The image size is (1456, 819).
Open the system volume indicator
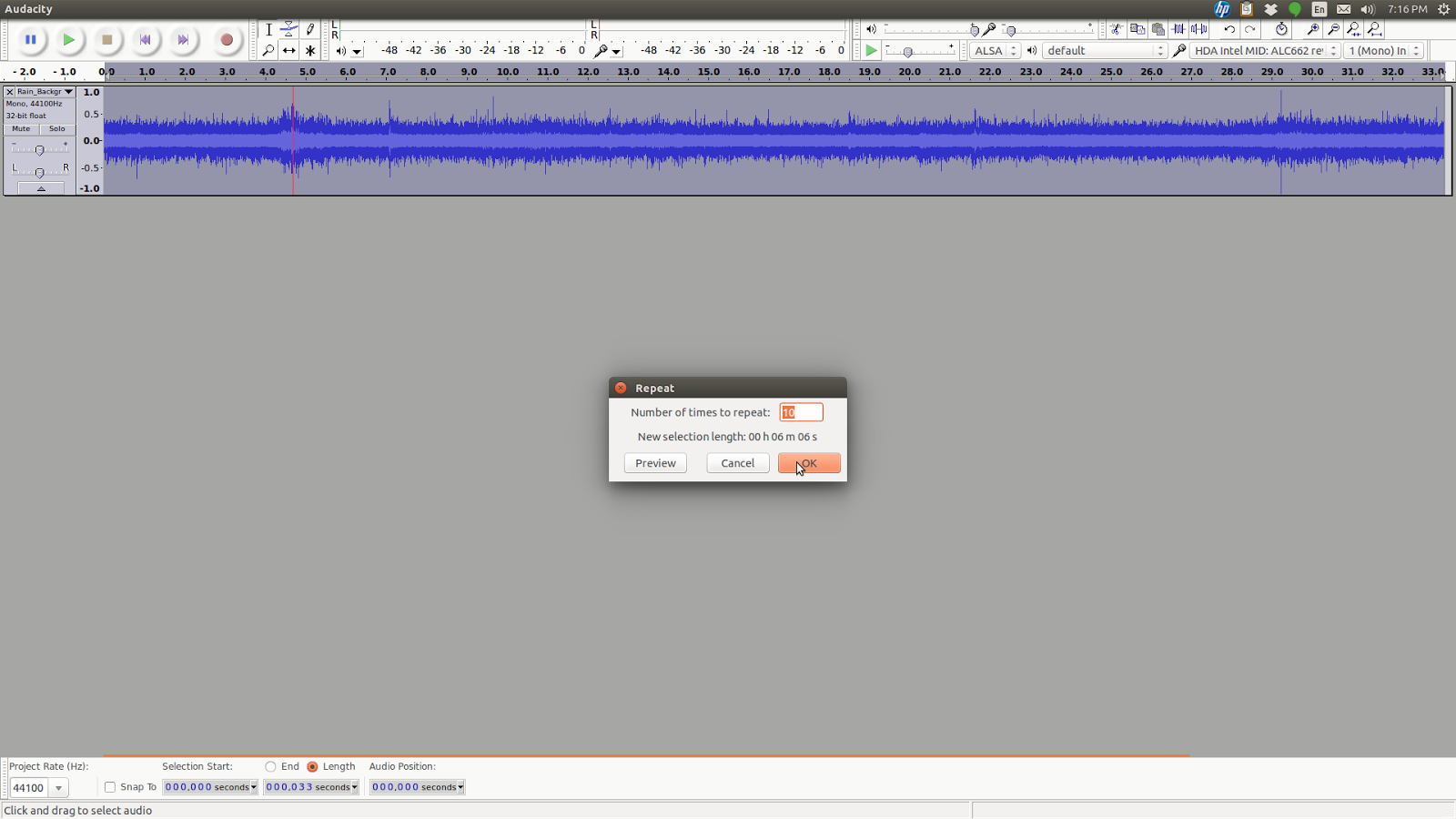[x=1367, y=9]
